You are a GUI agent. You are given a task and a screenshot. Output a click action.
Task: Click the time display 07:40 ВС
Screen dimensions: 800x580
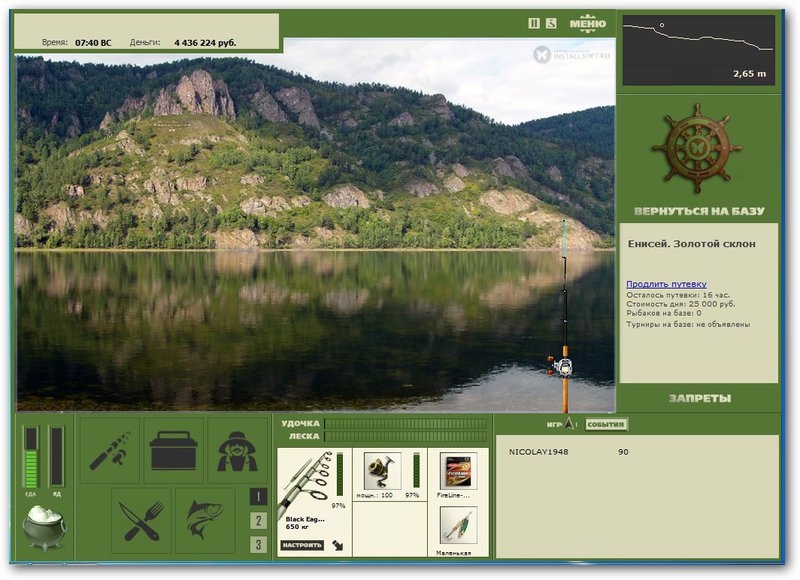pyautogui.click(x=93, y=43)
